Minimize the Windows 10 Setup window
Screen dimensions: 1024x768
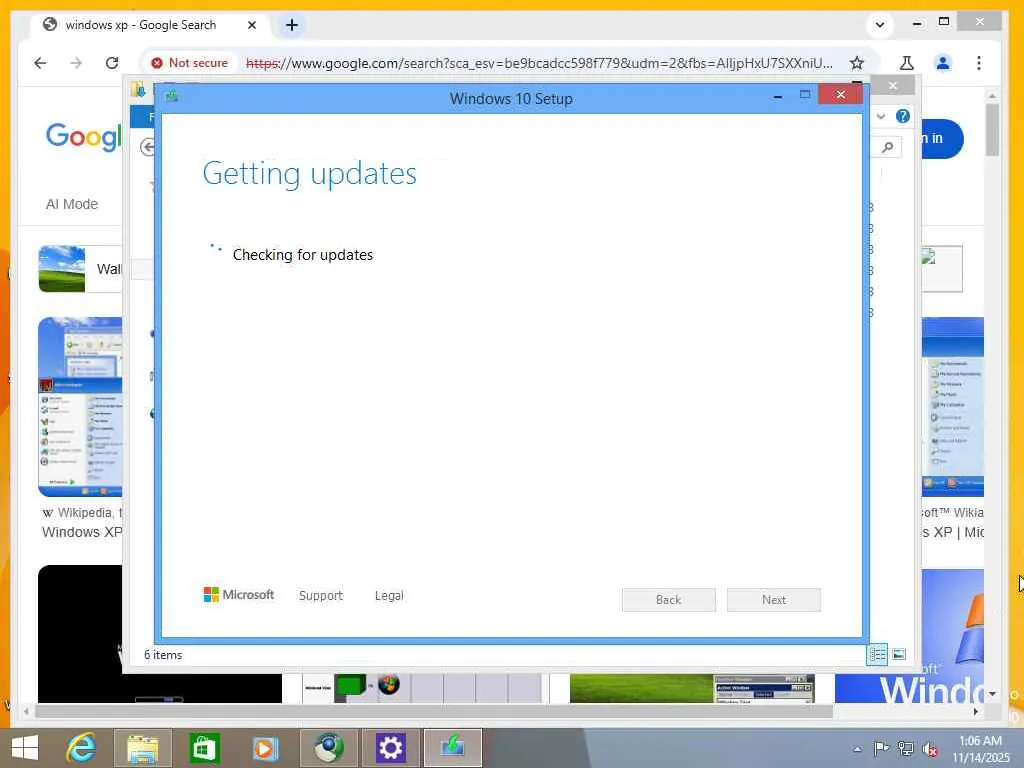777,96
